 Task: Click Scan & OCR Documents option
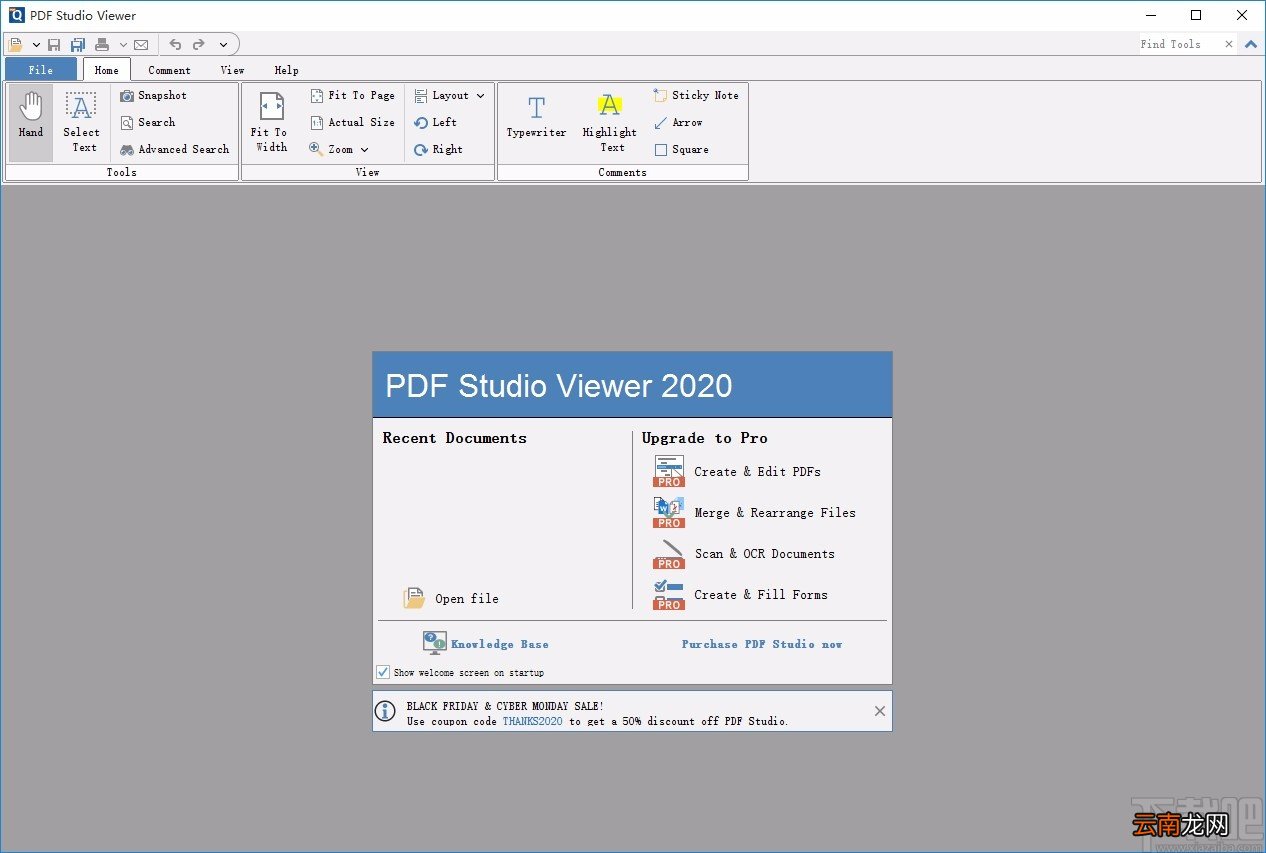coord(744,553)
